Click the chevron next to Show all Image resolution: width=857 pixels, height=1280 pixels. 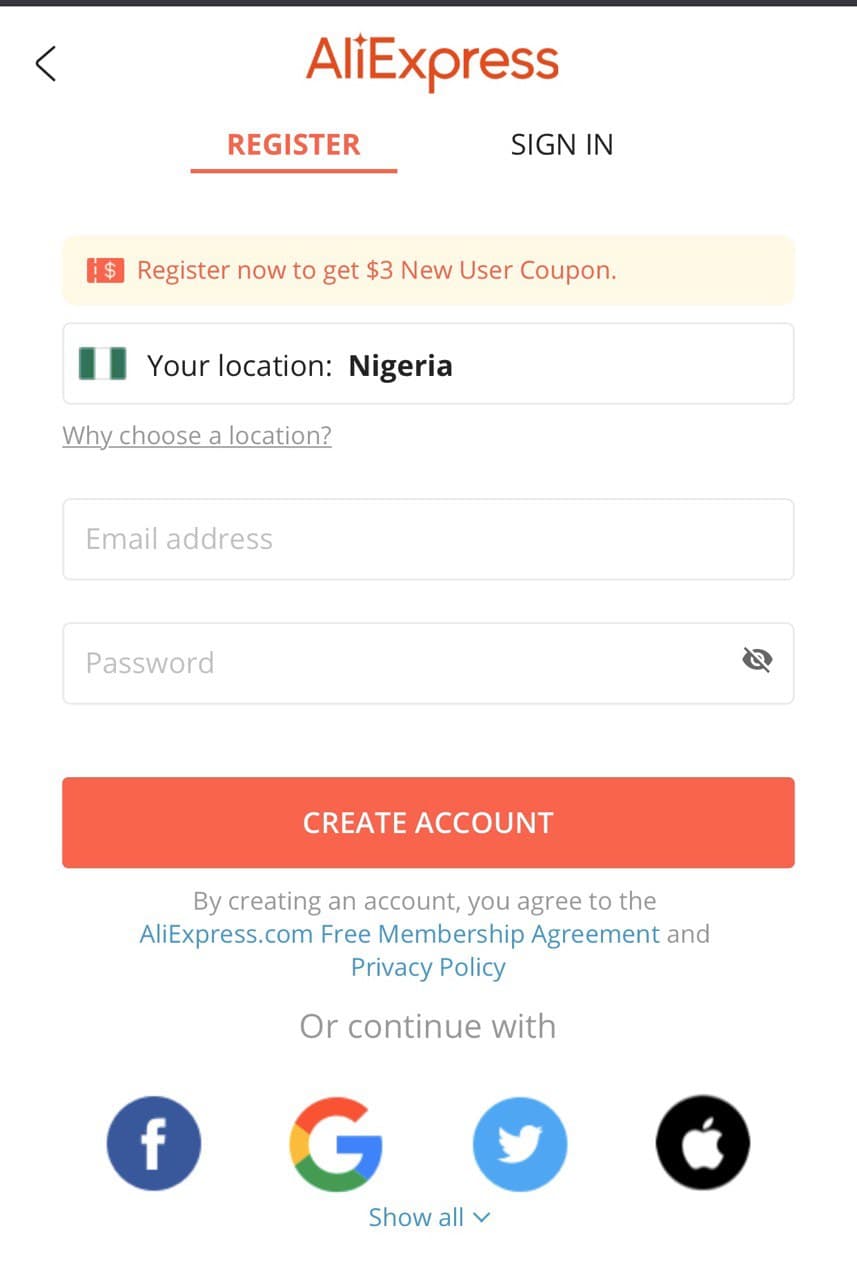481,1217
